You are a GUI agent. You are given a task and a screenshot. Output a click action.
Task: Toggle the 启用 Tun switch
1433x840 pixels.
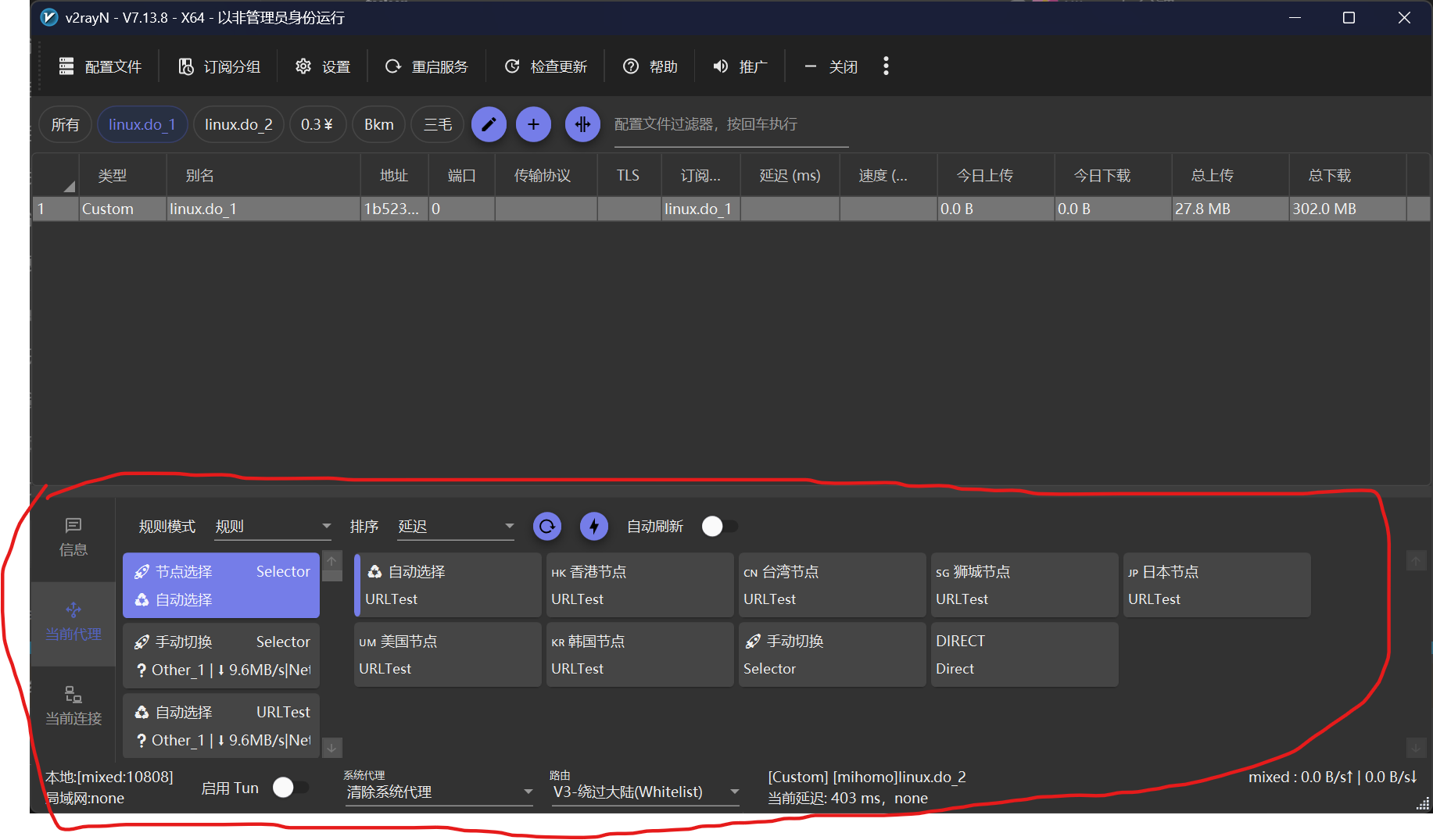click(x=290, y=788)
